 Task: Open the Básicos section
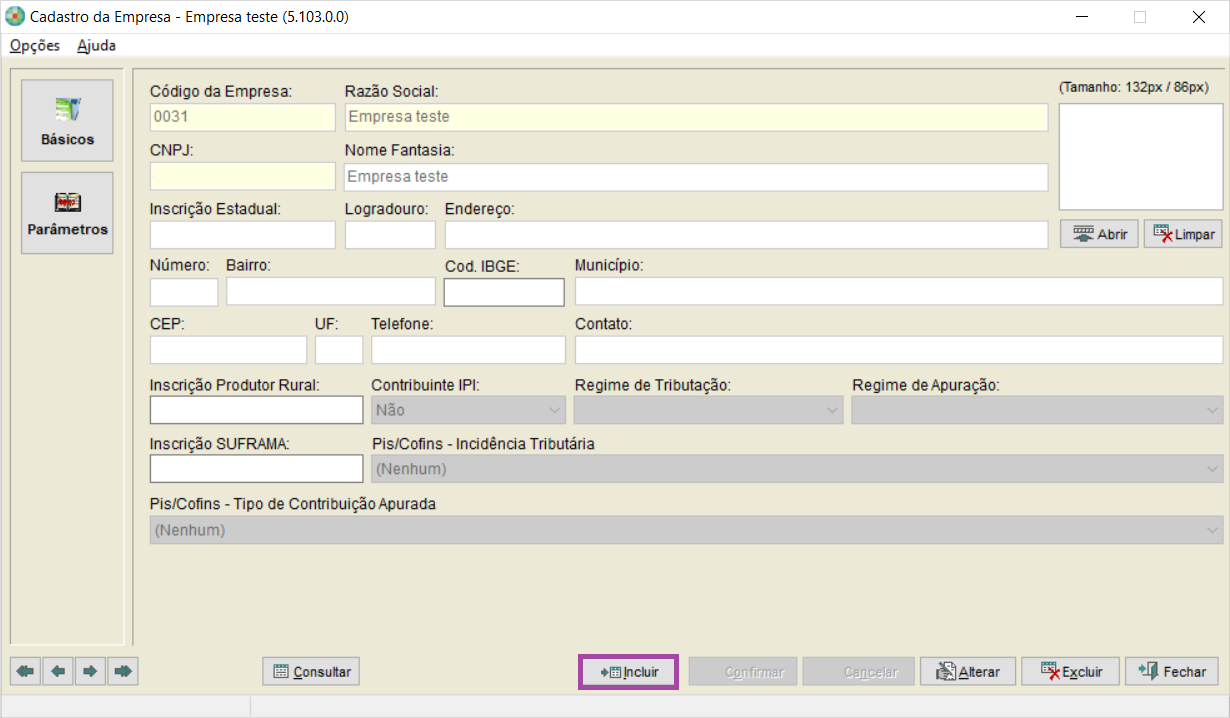67,120
